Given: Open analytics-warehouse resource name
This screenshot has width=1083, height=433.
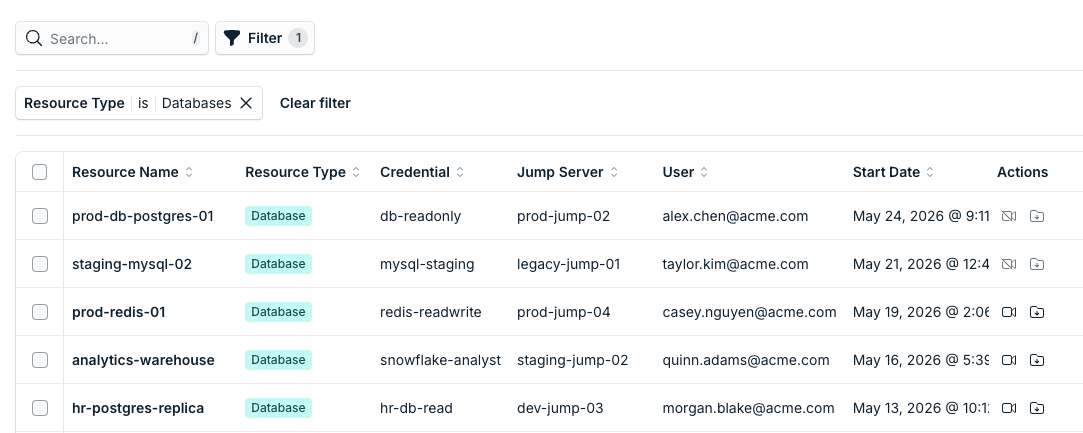Looking at the screenshot, I should [x=143, y=360].
